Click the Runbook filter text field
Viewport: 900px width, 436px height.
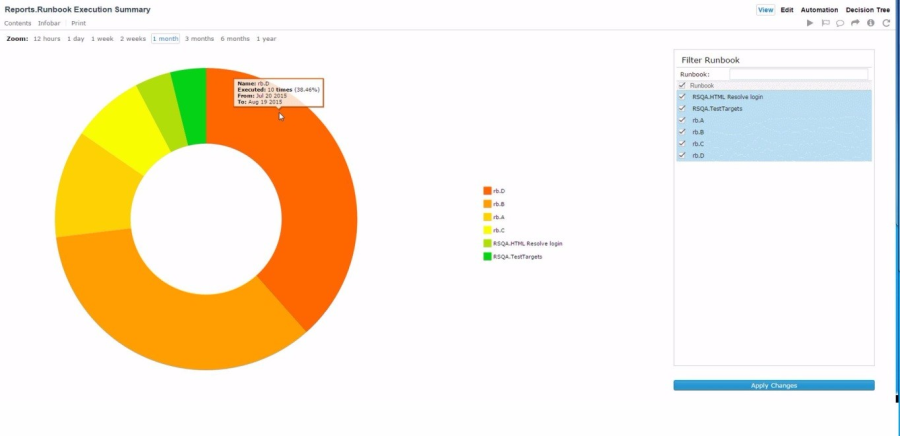[x=798, y=74]
